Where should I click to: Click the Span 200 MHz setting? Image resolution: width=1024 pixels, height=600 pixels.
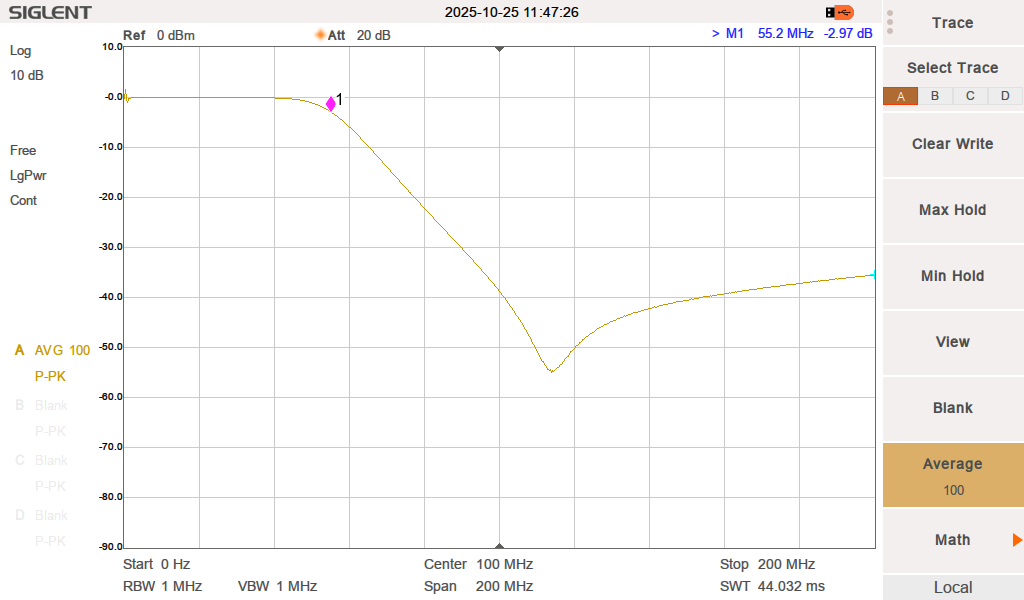[x=478, y=586]
